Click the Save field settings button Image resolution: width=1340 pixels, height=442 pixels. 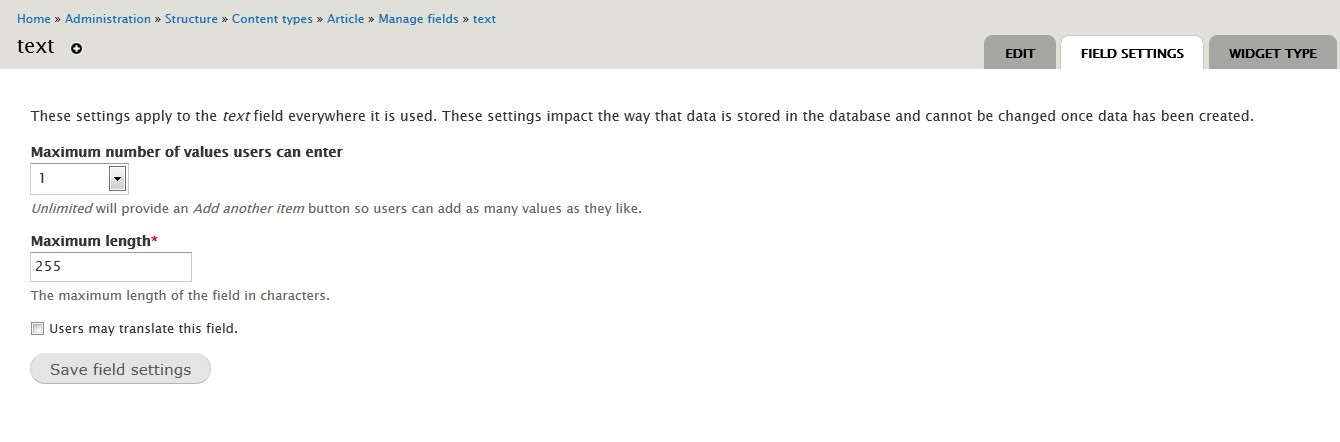pos(120,369)
